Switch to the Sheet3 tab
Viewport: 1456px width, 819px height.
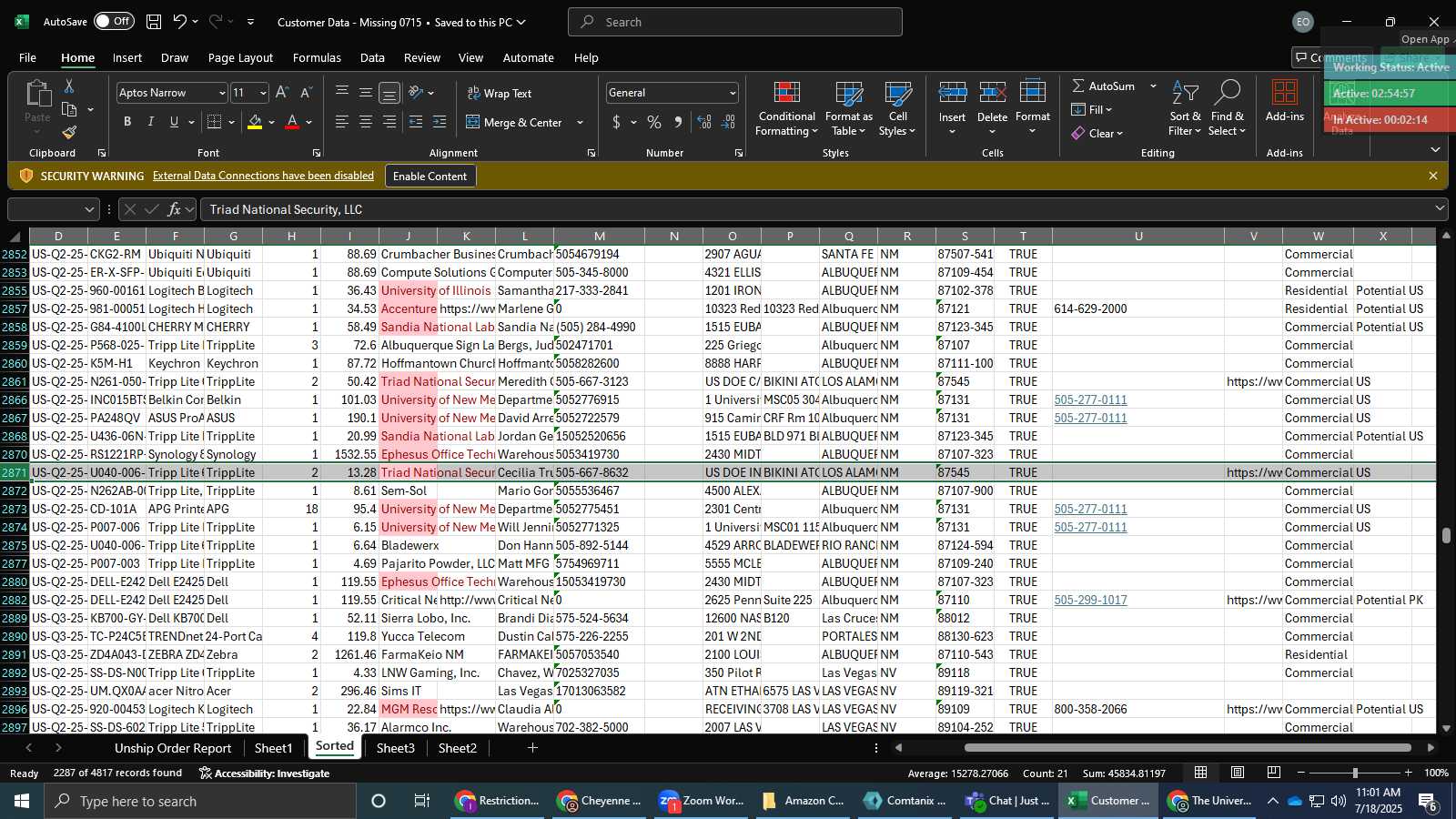point(395,748)
